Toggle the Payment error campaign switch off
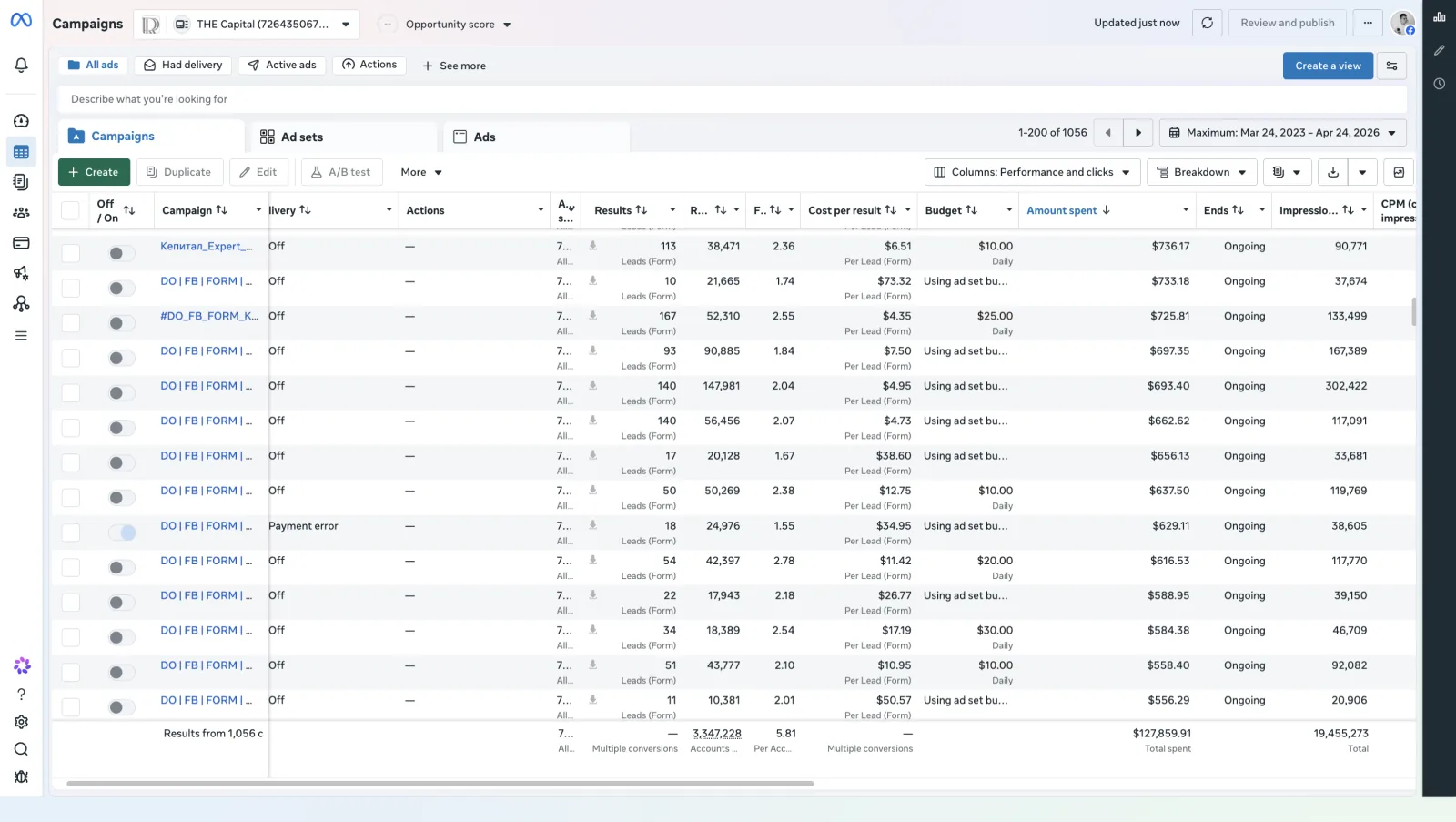 pos(122,533)
